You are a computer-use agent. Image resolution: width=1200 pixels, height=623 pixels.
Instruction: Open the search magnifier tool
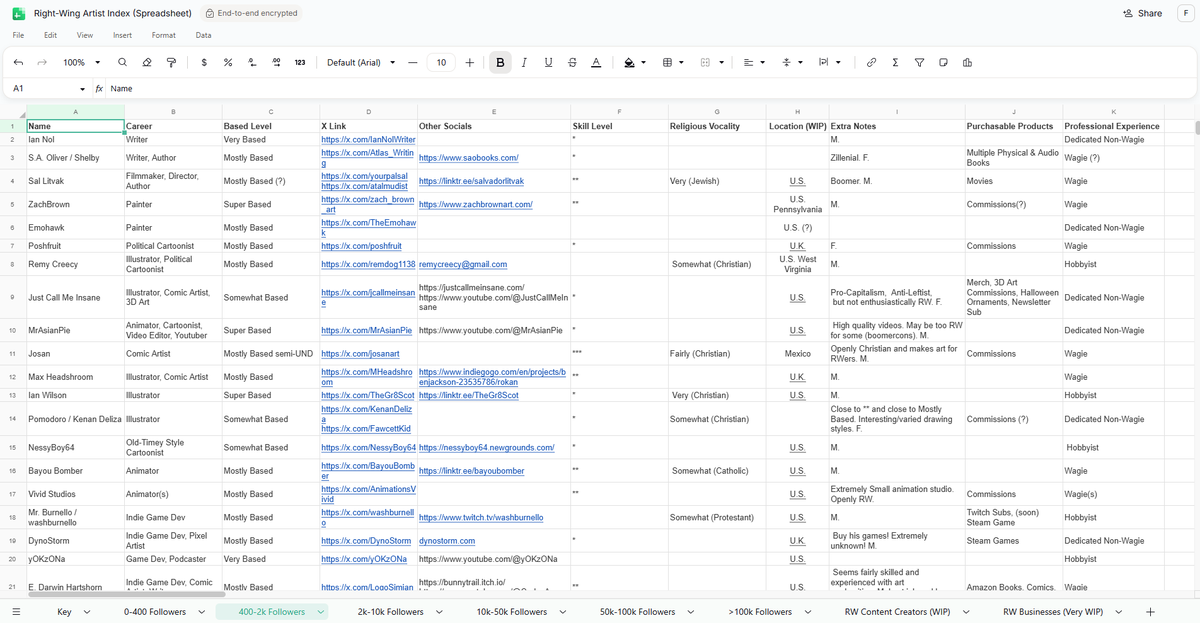tap(123, 62)
